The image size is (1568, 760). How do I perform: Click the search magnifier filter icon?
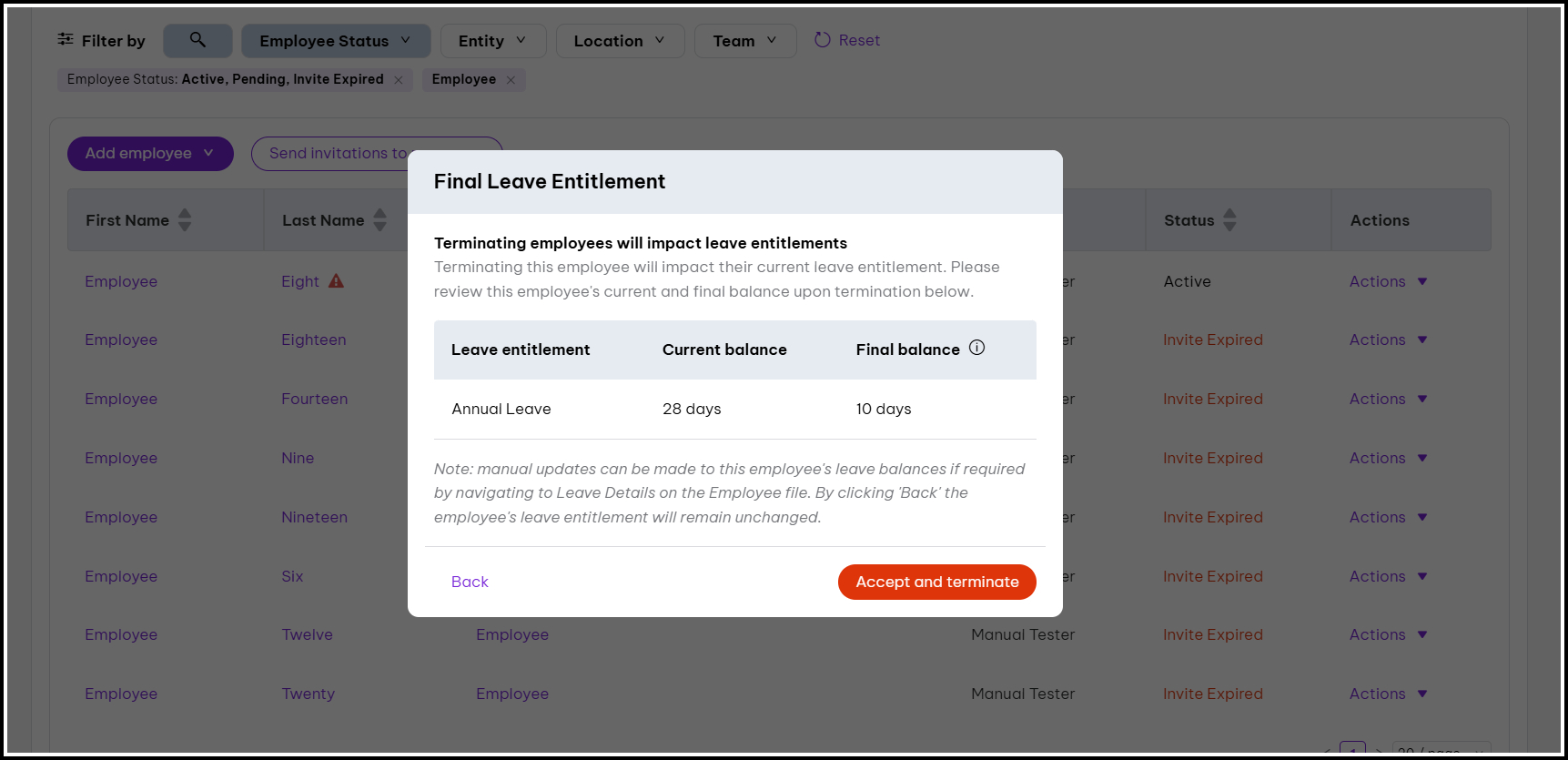tap(197, 40)
